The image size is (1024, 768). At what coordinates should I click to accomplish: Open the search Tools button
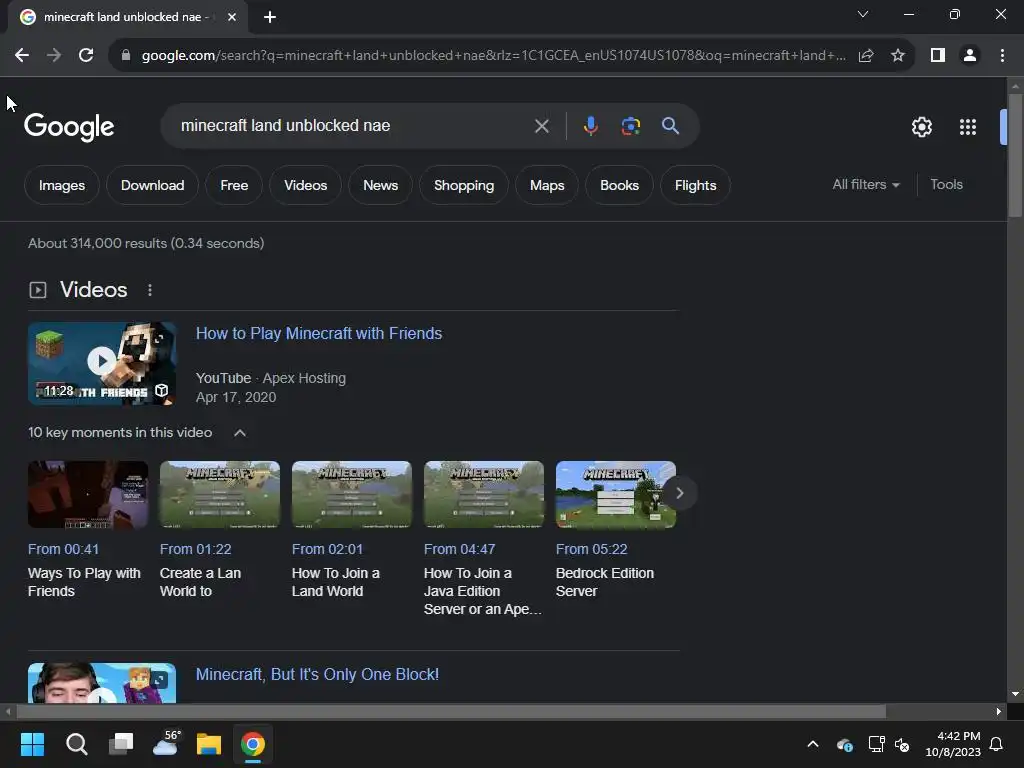pos(946,185)
